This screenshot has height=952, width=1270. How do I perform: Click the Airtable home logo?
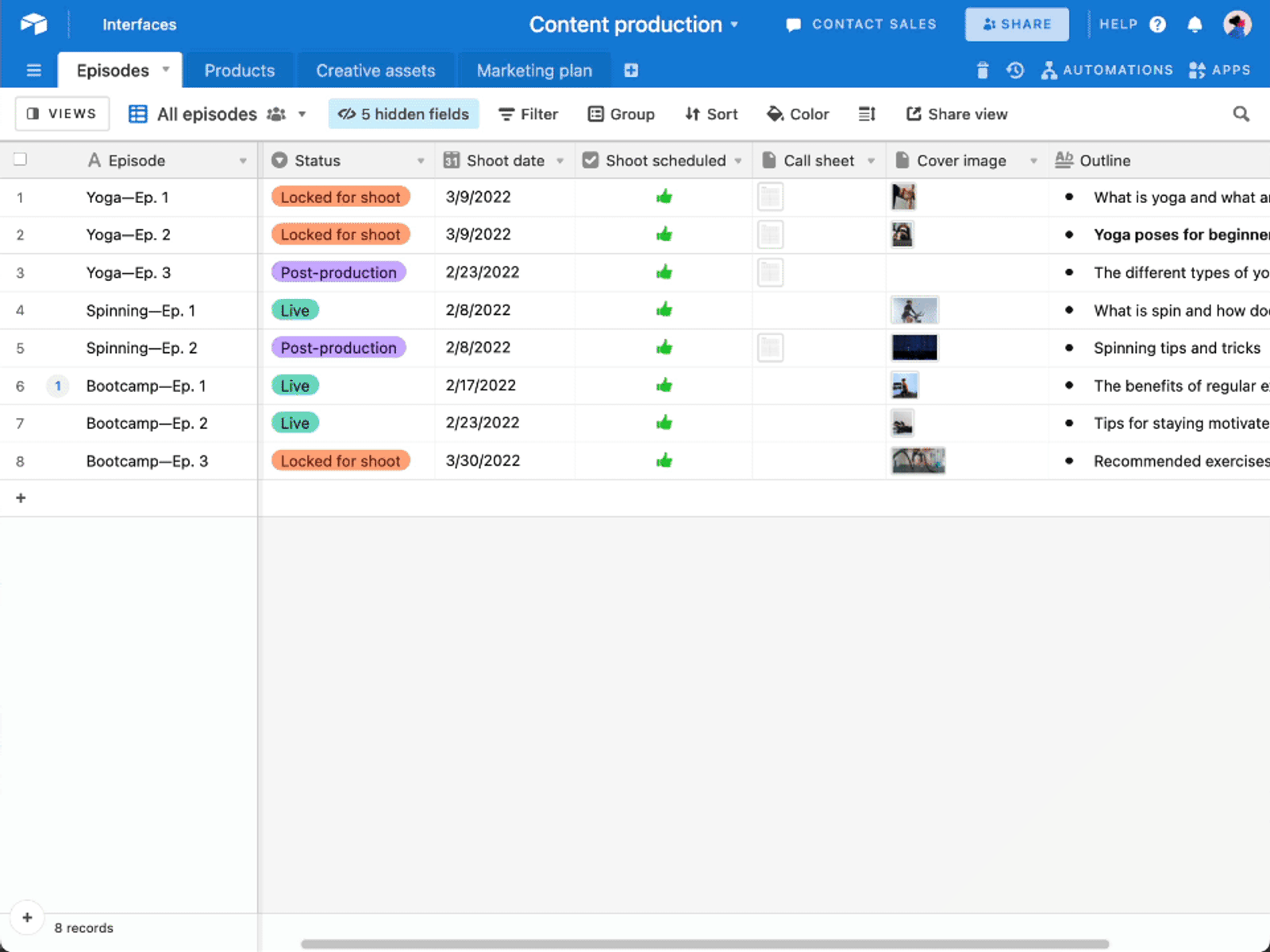(33, 24)
